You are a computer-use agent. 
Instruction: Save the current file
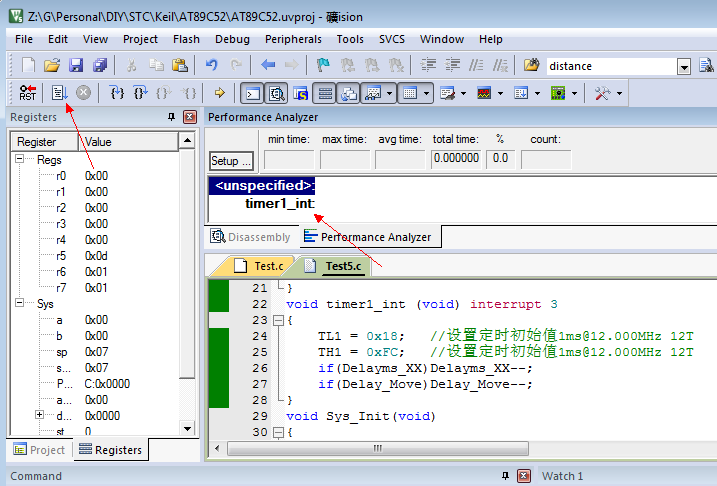pyautogui.click(x=76, y=65)
